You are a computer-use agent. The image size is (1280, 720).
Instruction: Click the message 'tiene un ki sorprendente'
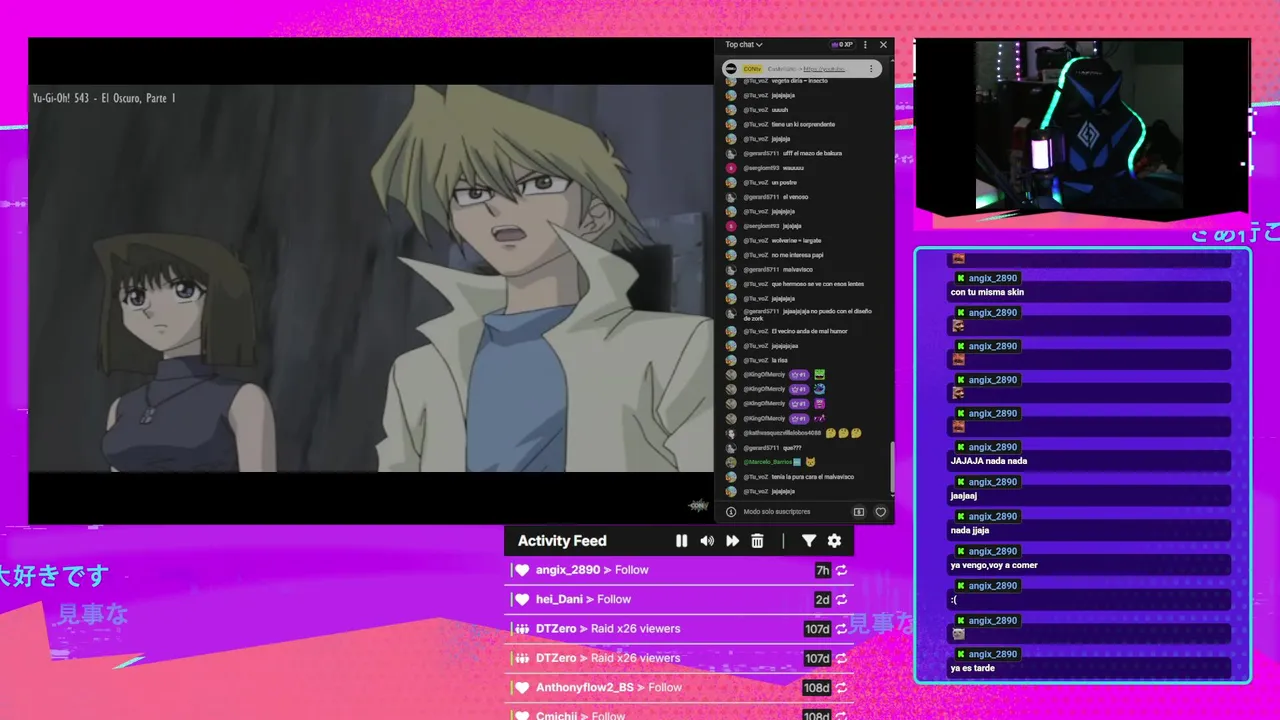pos(803,125)
